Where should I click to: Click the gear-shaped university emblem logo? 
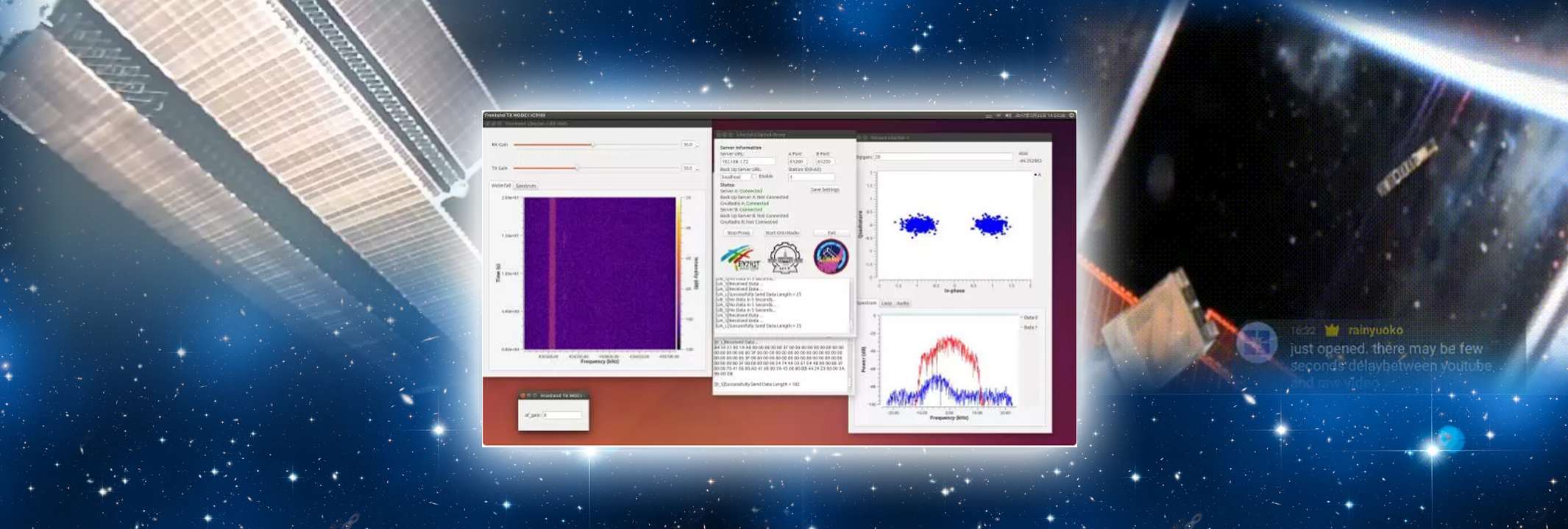click(784, 259)
